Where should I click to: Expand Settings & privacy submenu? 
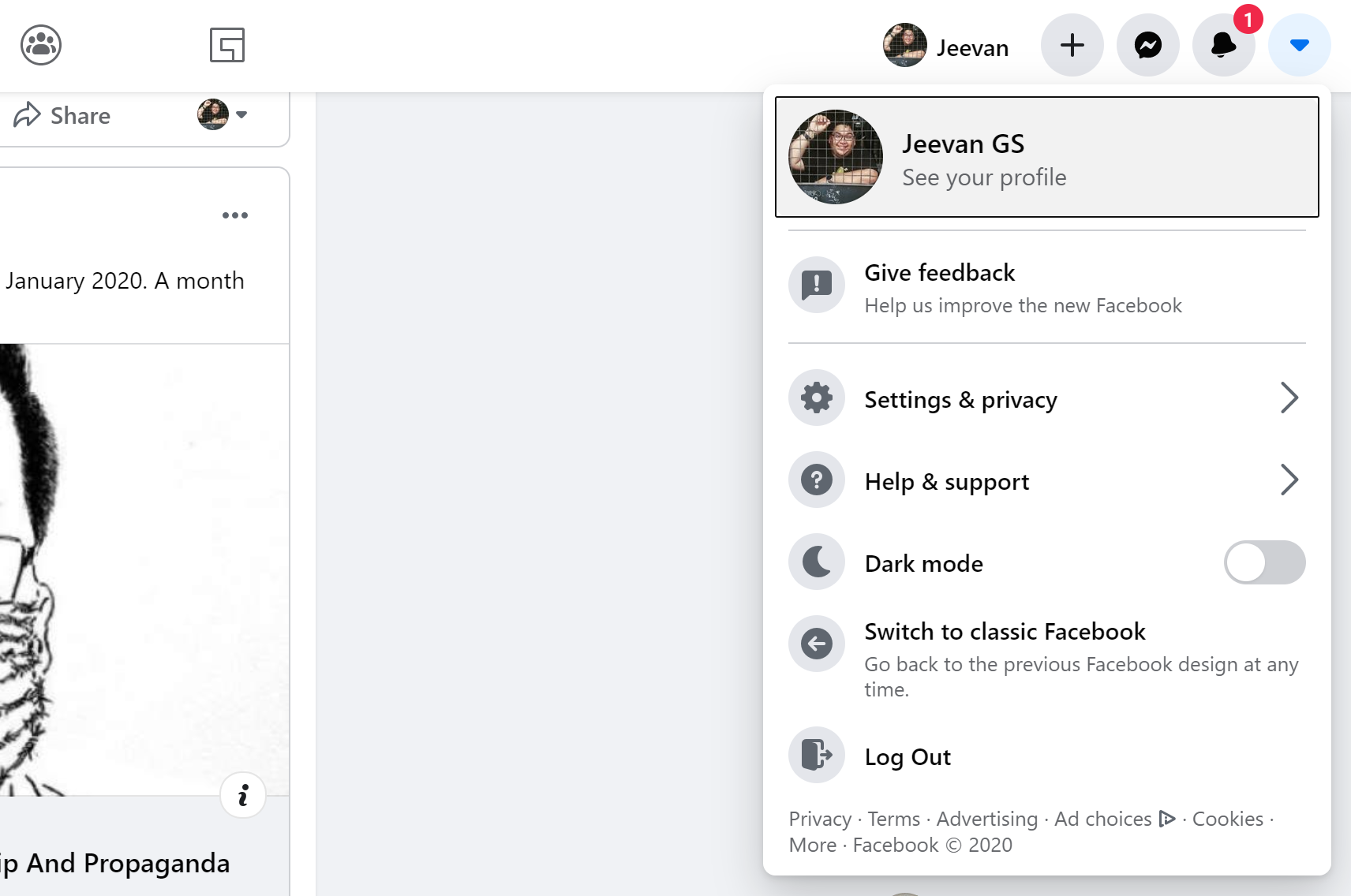[x=1289, y=398]
